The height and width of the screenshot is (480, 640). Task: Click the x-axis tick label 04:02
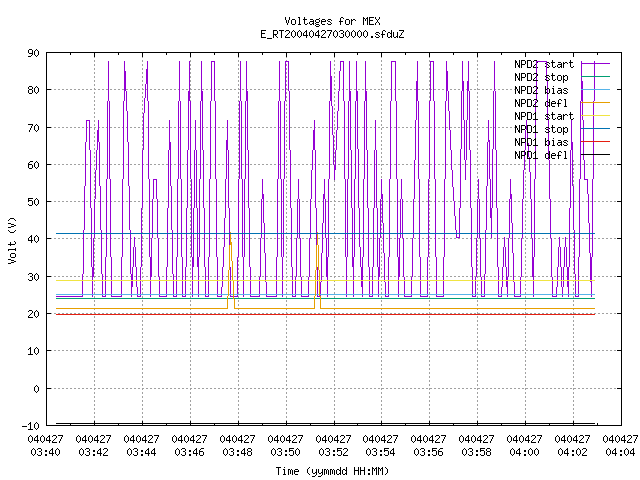572,452
